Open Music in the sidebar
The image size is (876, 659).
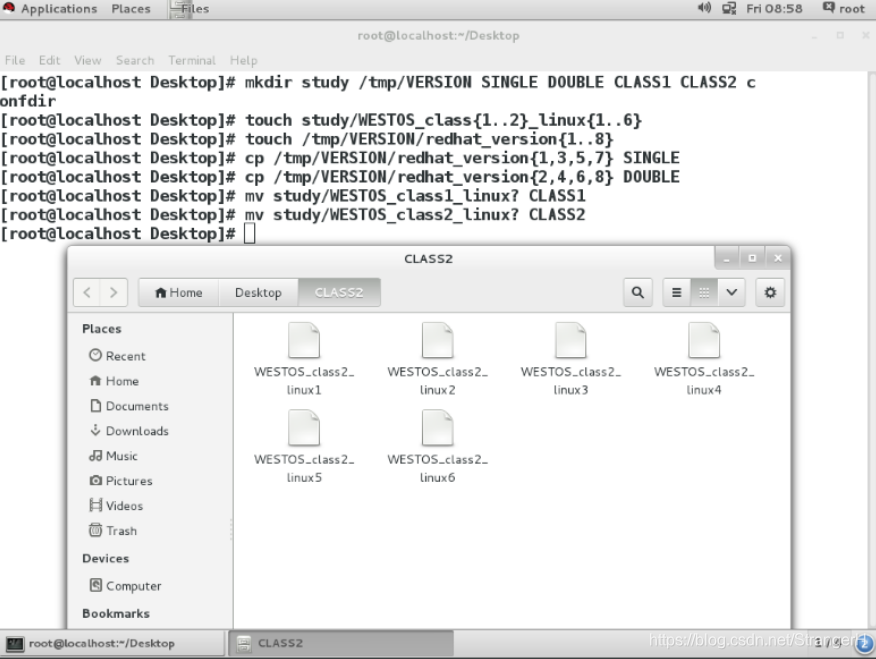click(x=121, y=456)
